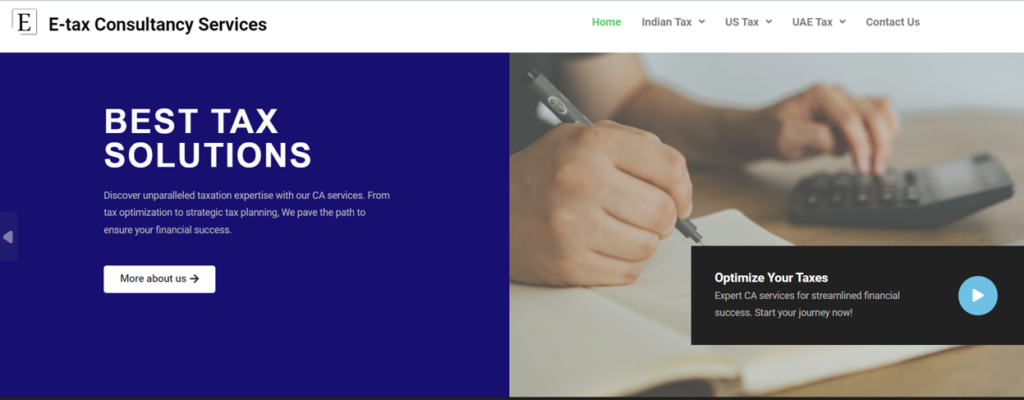Image resolution: width=1024 pixels, height=400 pixels.
Task: Expand the chevron beside Indian Tax
Action: tap(701, 22)
